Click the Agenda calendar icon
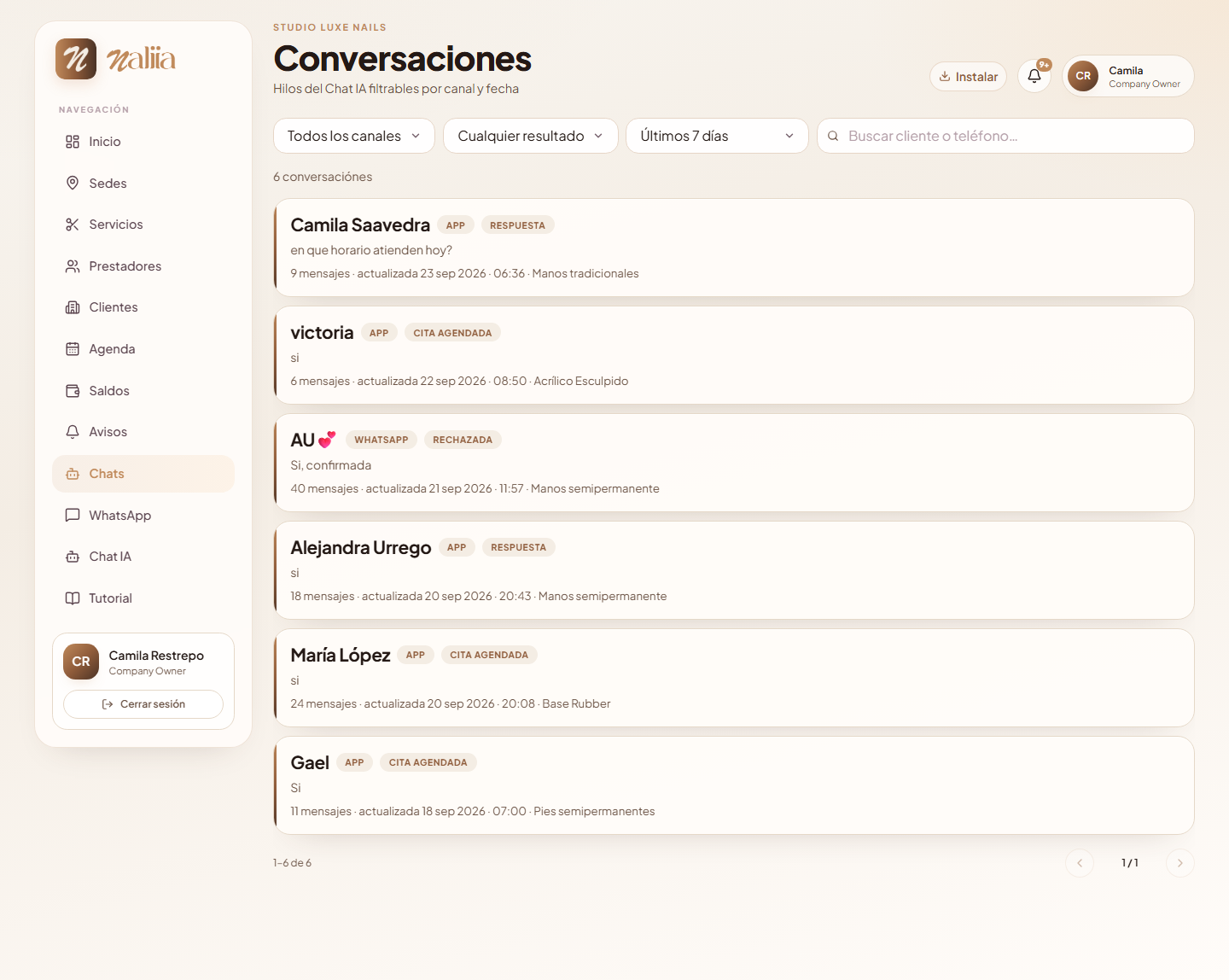Screen dimensions: 1229x980 (73, 349)
